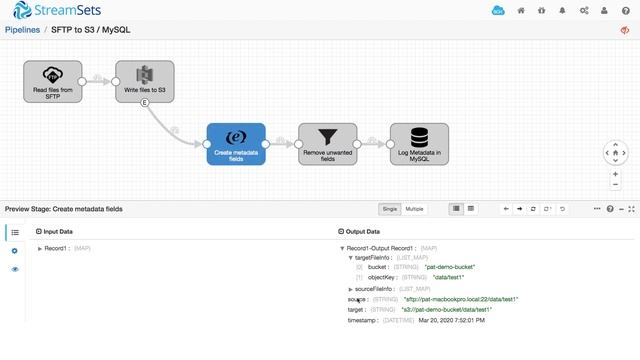Screen dimensions: 640x360
Task: Collapse the Record1-Output Record1 node
Action: tap(342, 249)
